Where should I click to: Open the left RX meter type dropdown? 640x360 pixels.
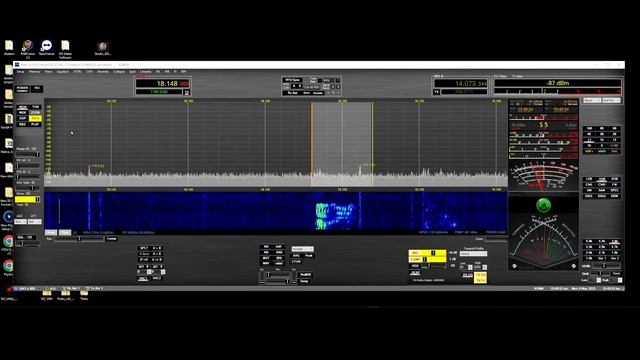(x=592, y=100)
